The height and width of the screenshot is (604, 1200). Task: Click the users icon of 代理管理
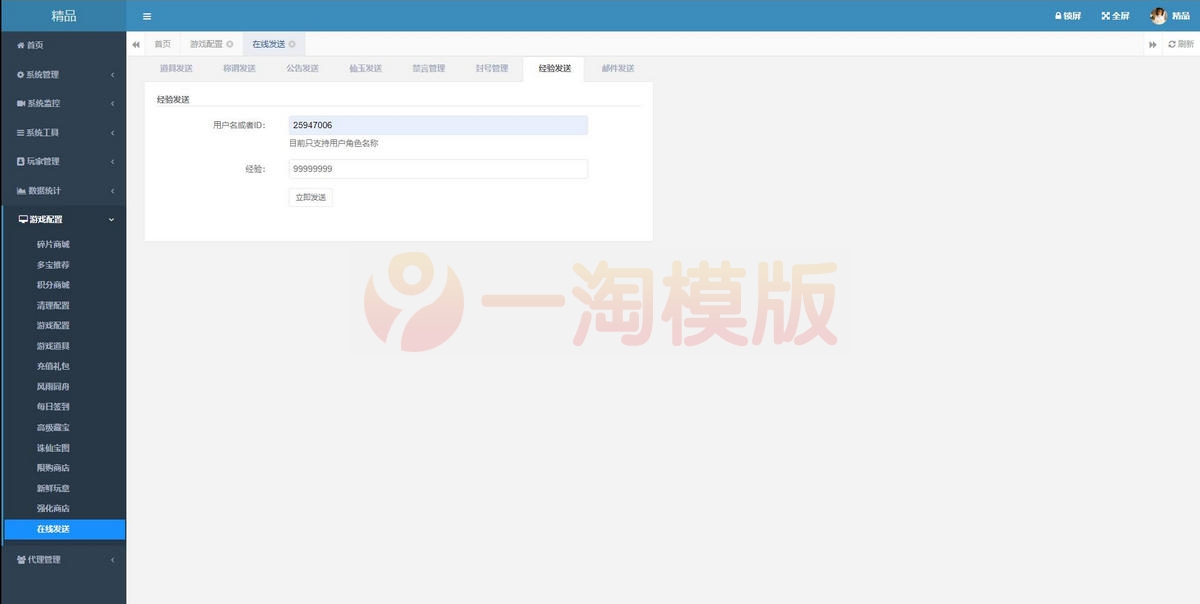pyautogui.click(x=22, y=559)
